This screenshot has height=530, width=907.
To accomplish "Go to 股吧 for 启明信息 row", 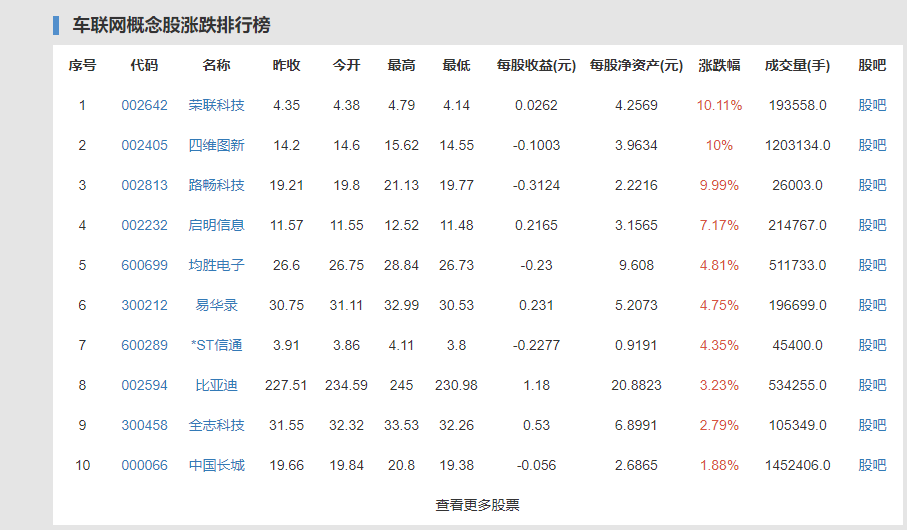I will tap(872, 225).
